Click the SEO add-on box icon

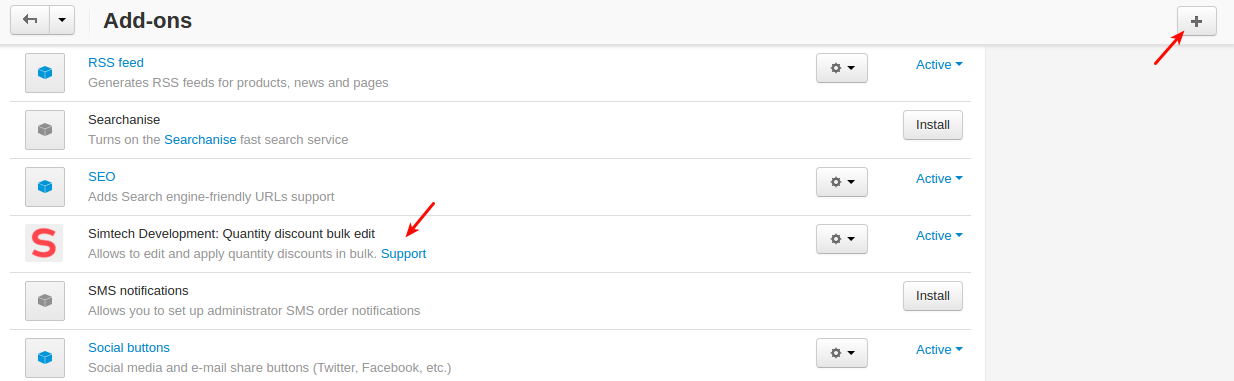pyautogui.click(x=44, y=186)
